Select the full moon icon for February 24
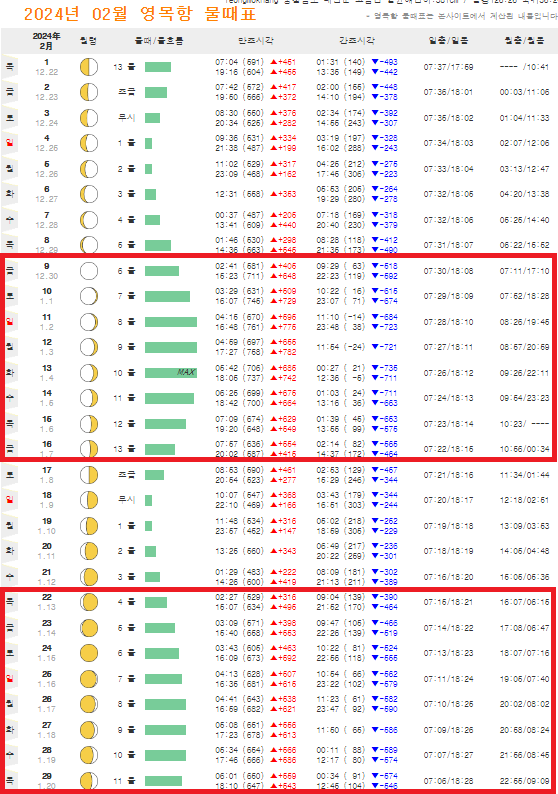Viewport: 558px width, 794px height. click(89, 653)
